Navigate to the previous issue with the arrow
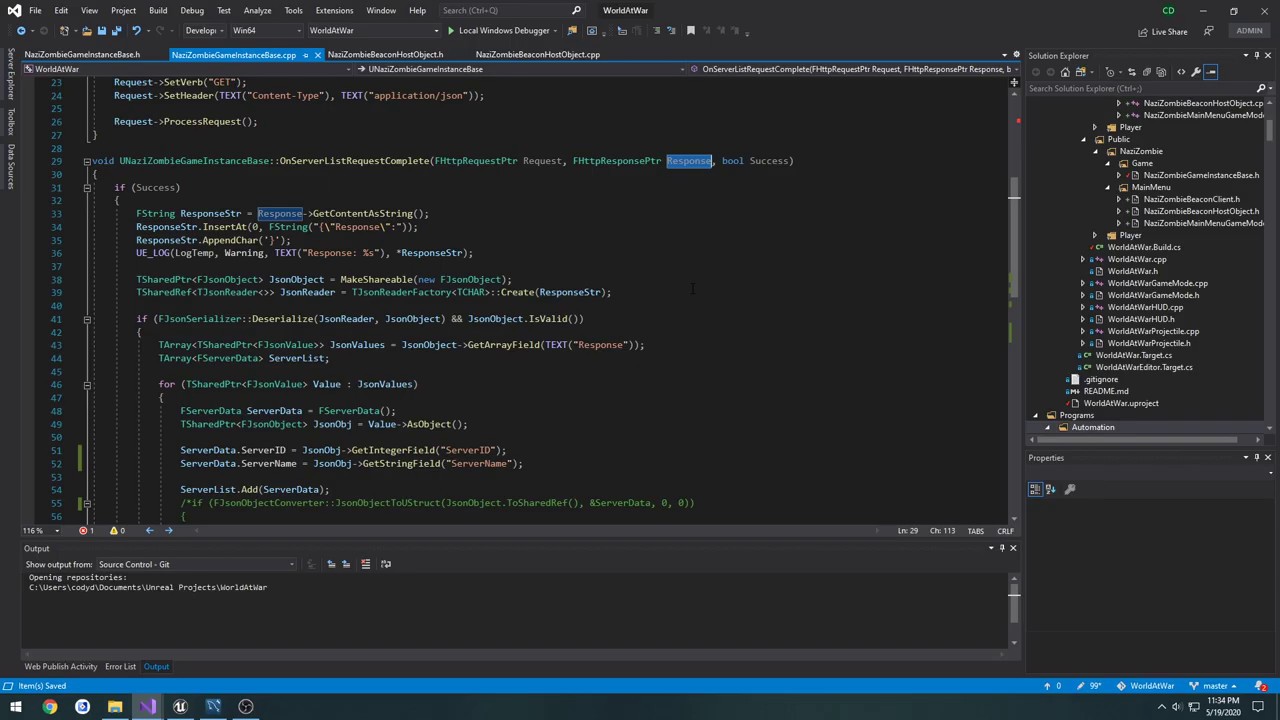1280x720 pixels. tap(149, 531)
